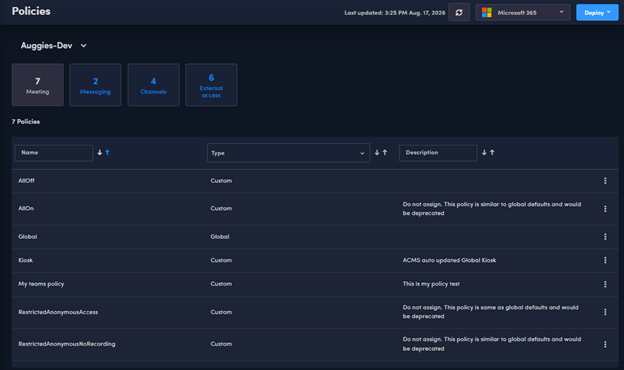This screenshot has height=370, width=624.
Task: Click the AllOn policy name
Action: pos(26,208)
